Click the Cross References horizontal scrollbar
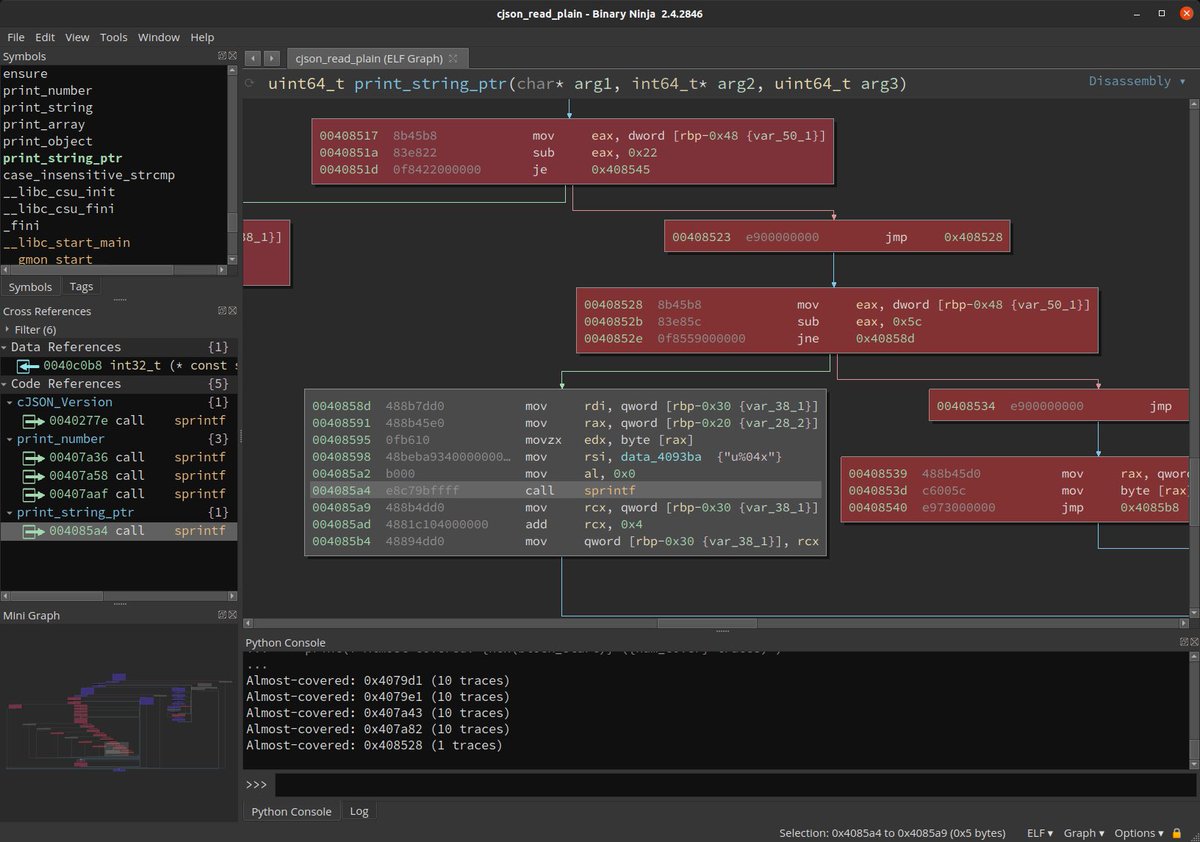Screen dimensions: 1200x842 click(x=119, y=594)
